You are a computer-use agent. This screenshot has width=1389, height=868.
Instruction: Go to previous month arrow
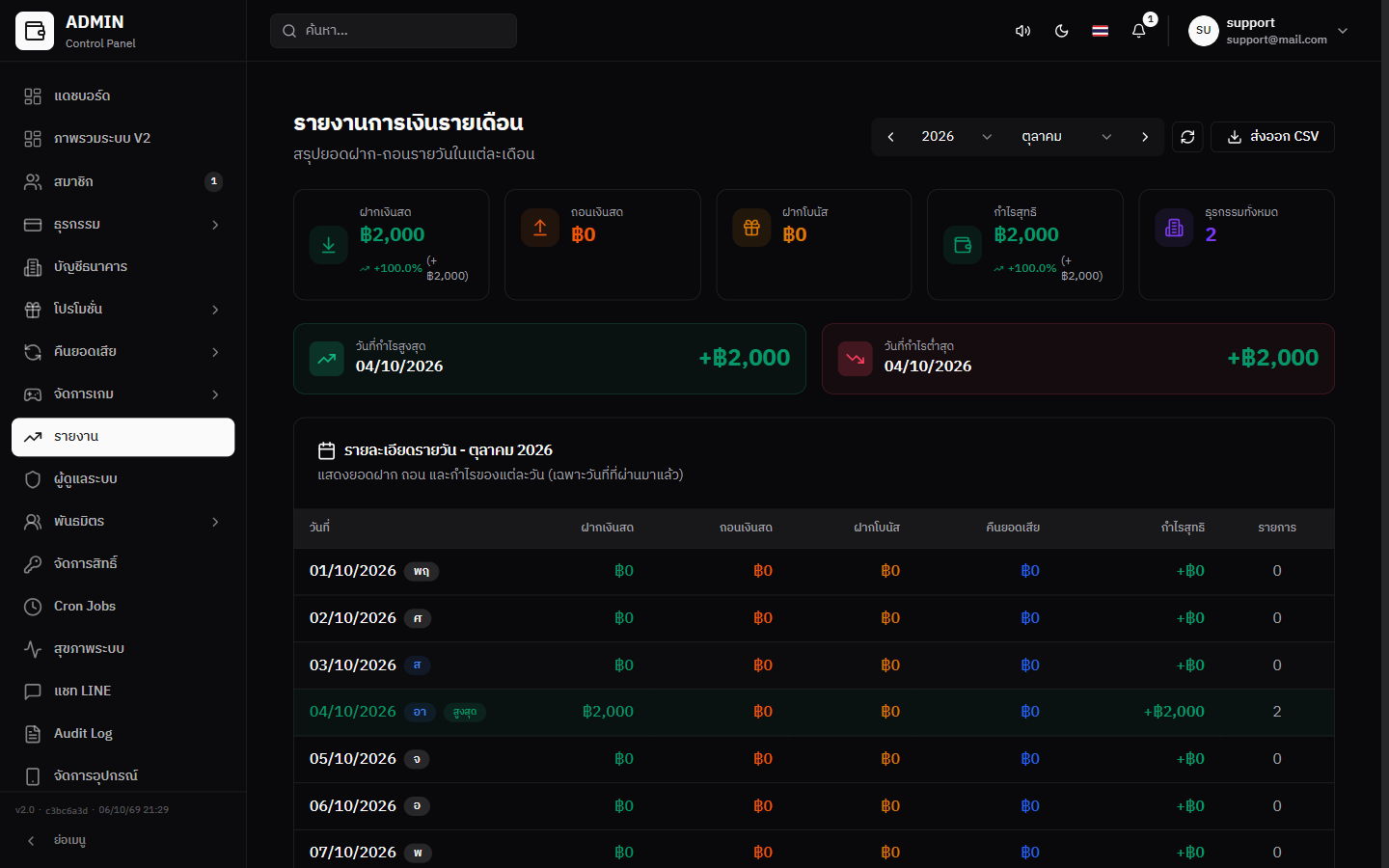pyautogui.click(x=890, y=137)
